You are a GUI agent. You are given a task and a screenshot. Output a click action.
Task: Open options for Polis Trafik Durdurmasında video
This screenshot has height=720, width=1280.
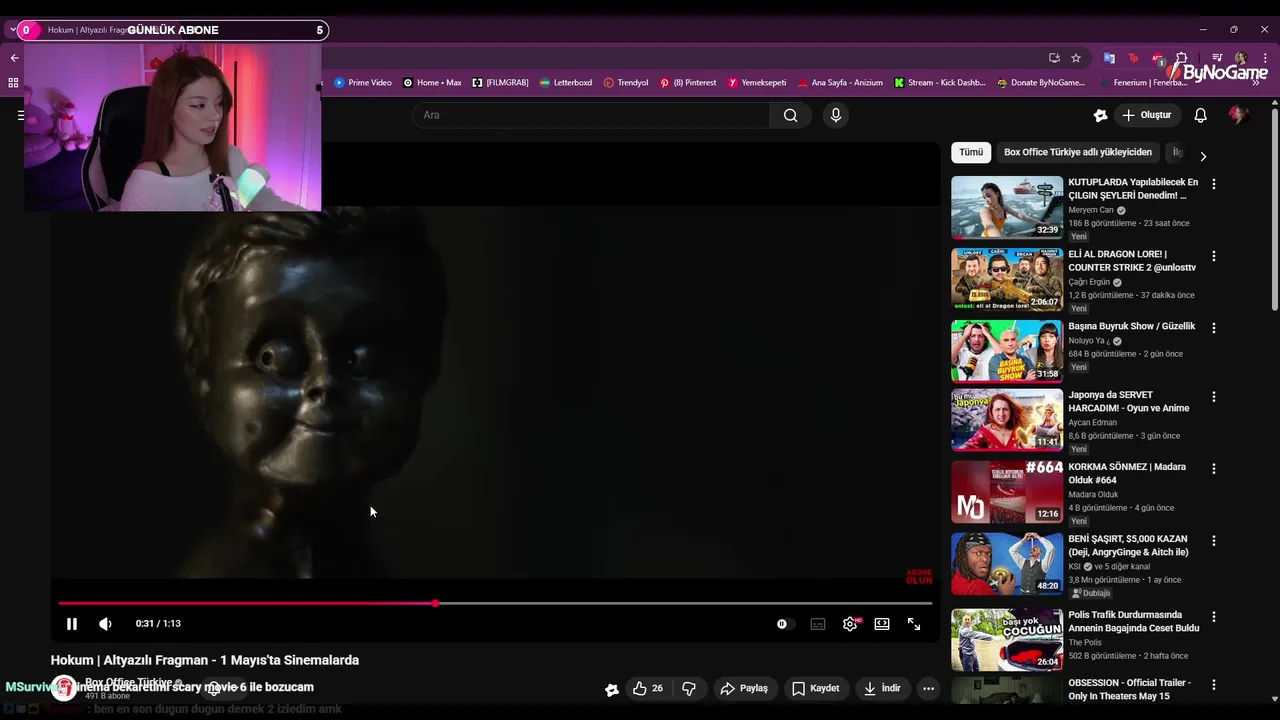[x=1214, y=617]
